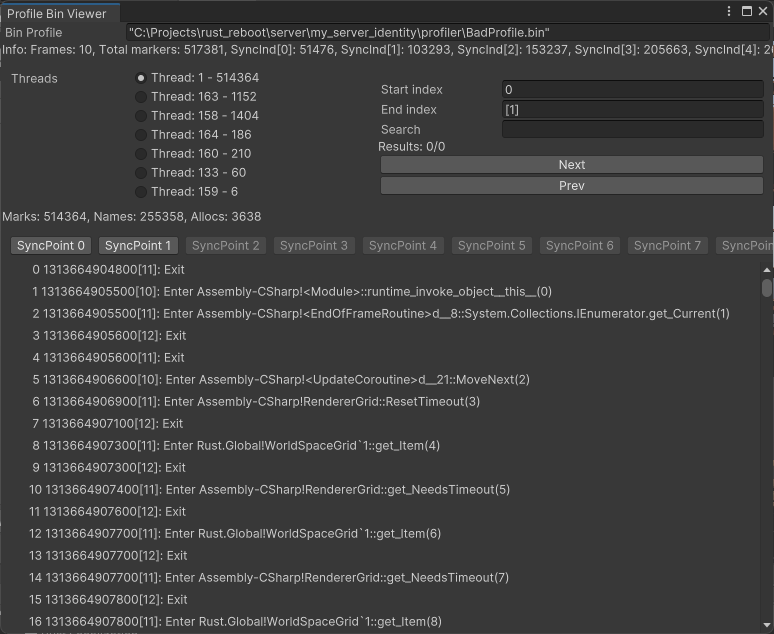The image size is (774, 634).
Task: Maximize the Profile Bin Viewer panel
Action: [x=747, y=11]
